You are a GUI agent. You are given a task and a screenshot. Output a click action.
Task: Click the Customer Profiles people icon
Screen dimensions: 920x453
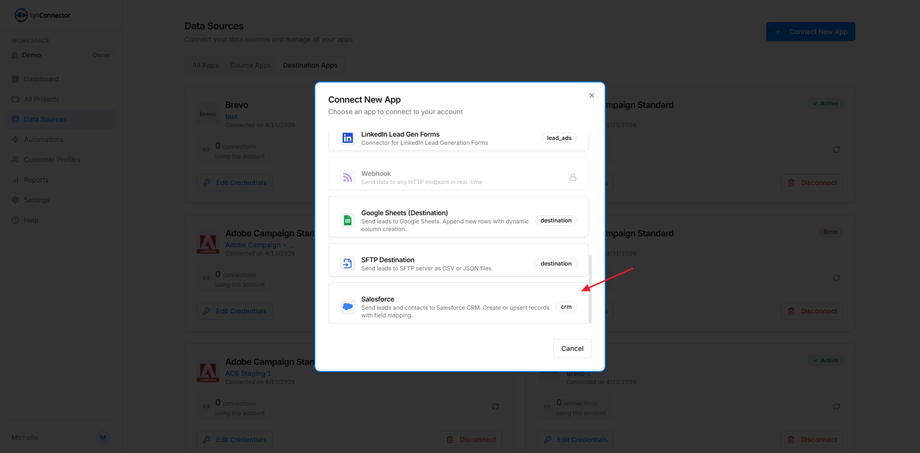15,160
